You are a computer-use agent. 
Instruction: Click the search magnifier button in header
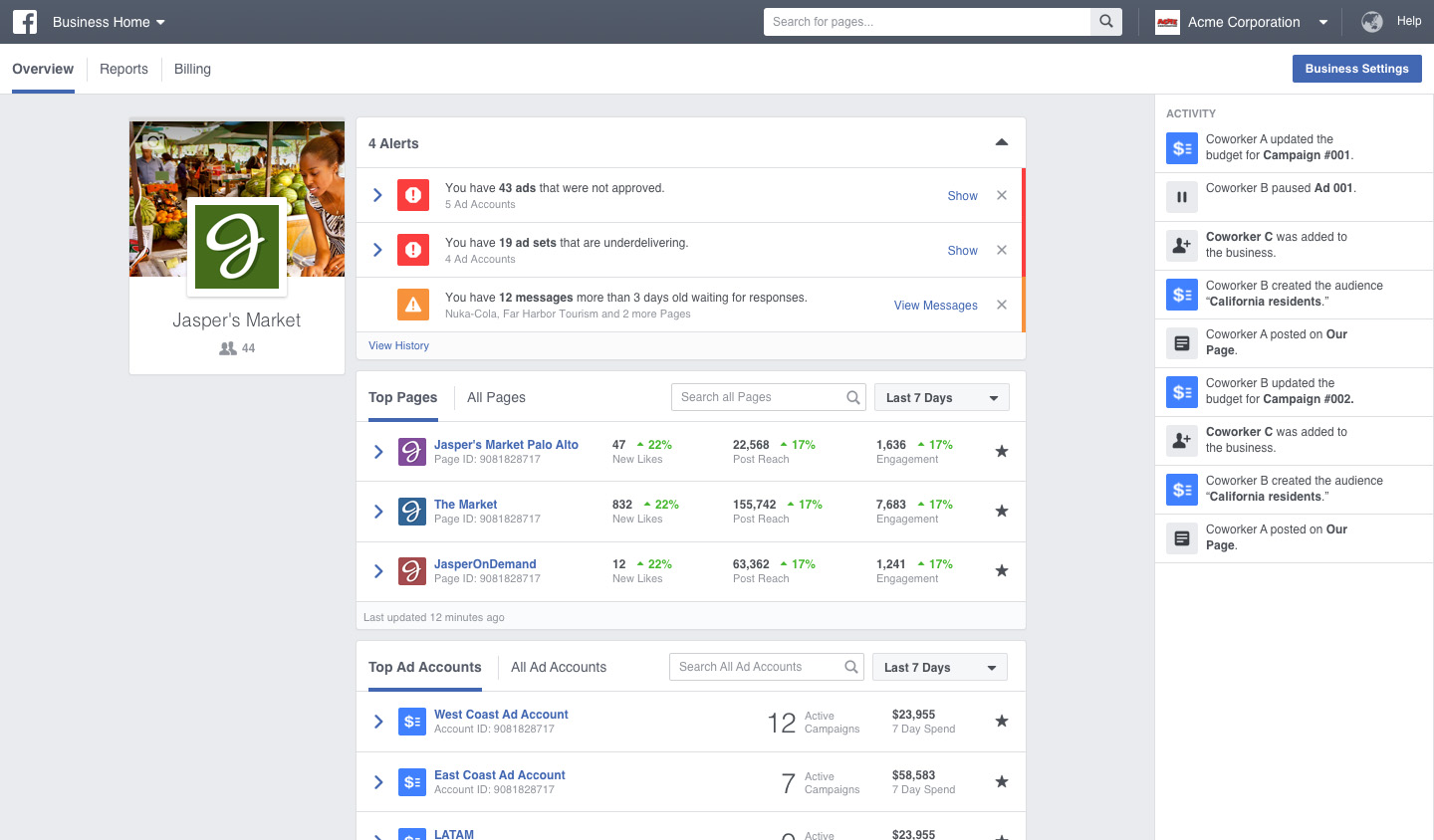click(x=1106, y=22)
